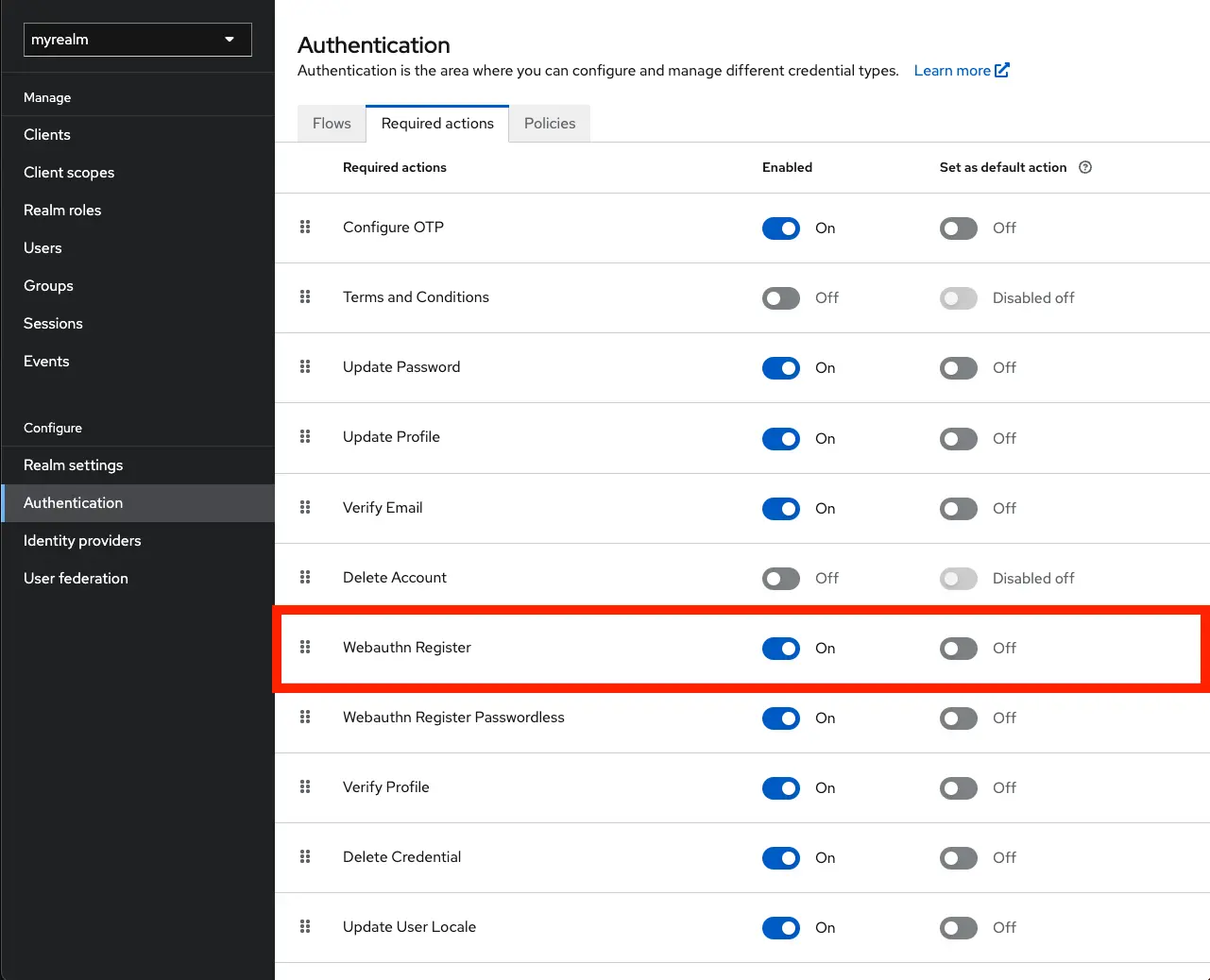Set Configure OTP as default action
This screenshot has height=980, width=1210.
click(x=959, y=228)
